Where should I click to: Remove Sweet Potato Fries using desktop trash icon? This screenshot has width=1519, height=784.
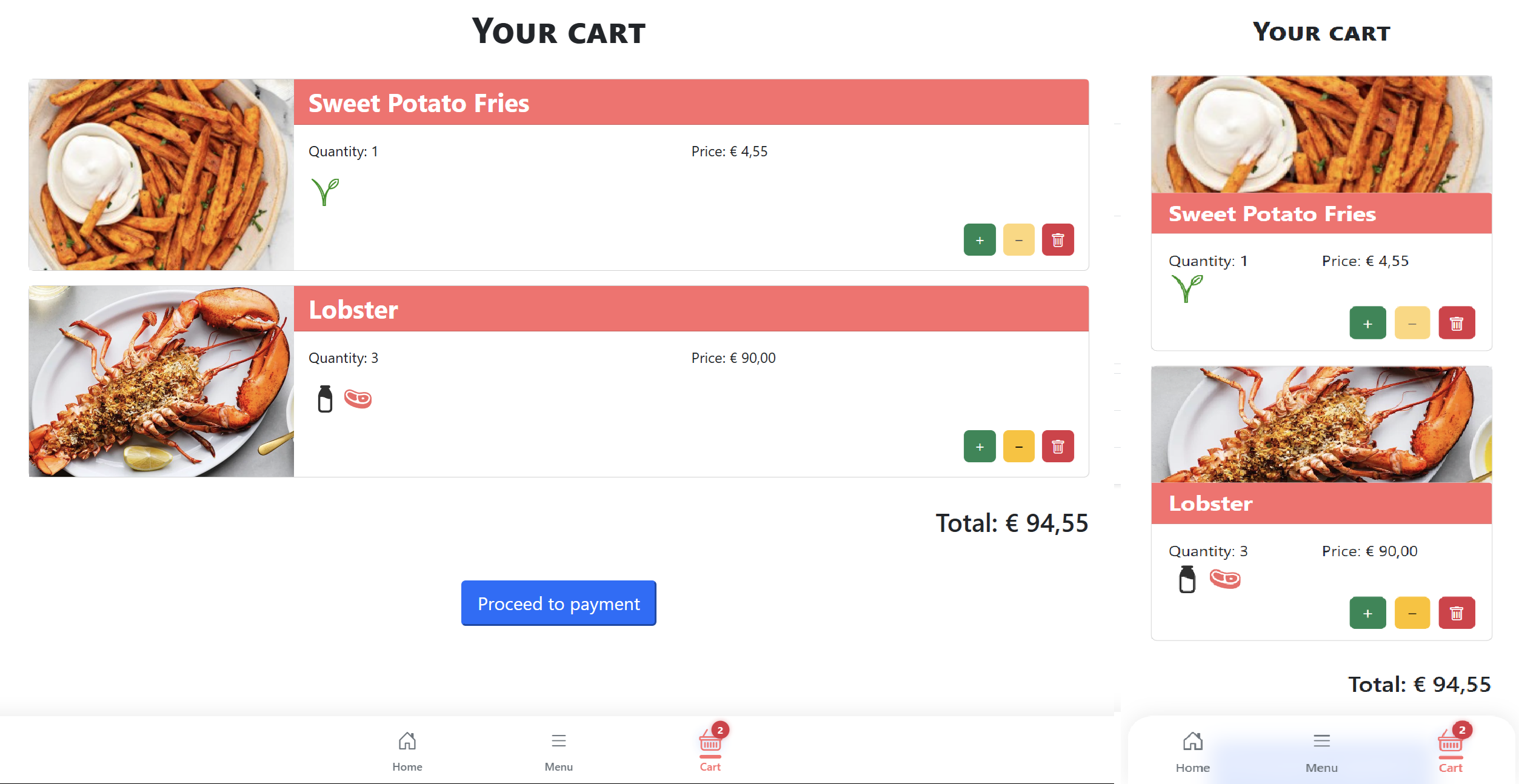1058,240
